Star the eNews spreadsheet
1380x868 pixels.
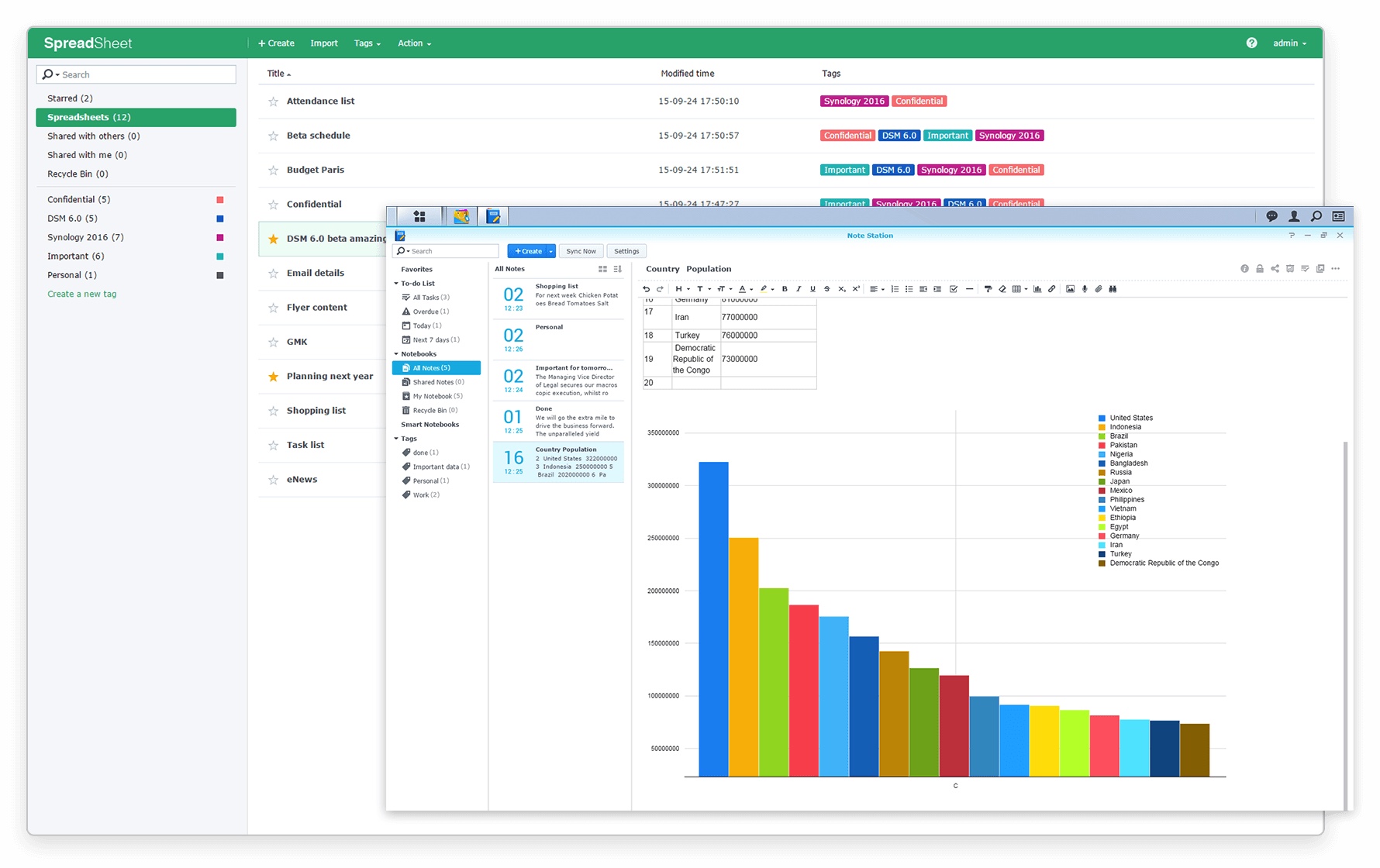click(x=273, y=480)
